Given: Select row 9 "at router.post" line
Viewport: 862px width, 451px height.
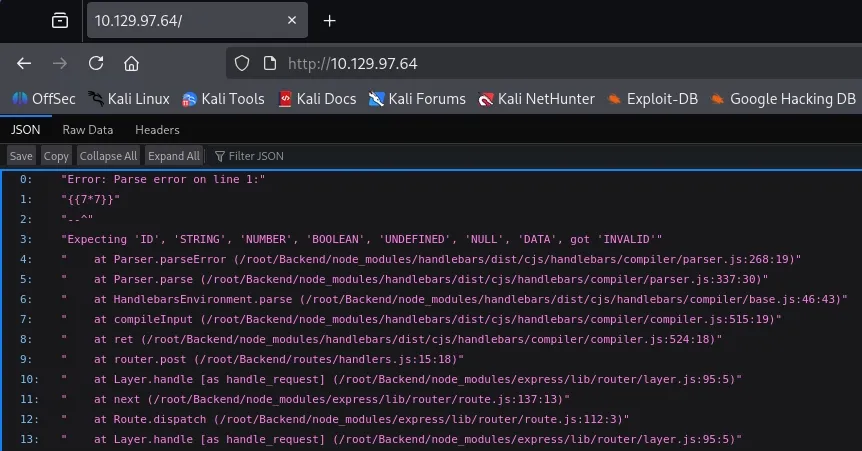Looking at the screenshot, I should pos(263,359).
